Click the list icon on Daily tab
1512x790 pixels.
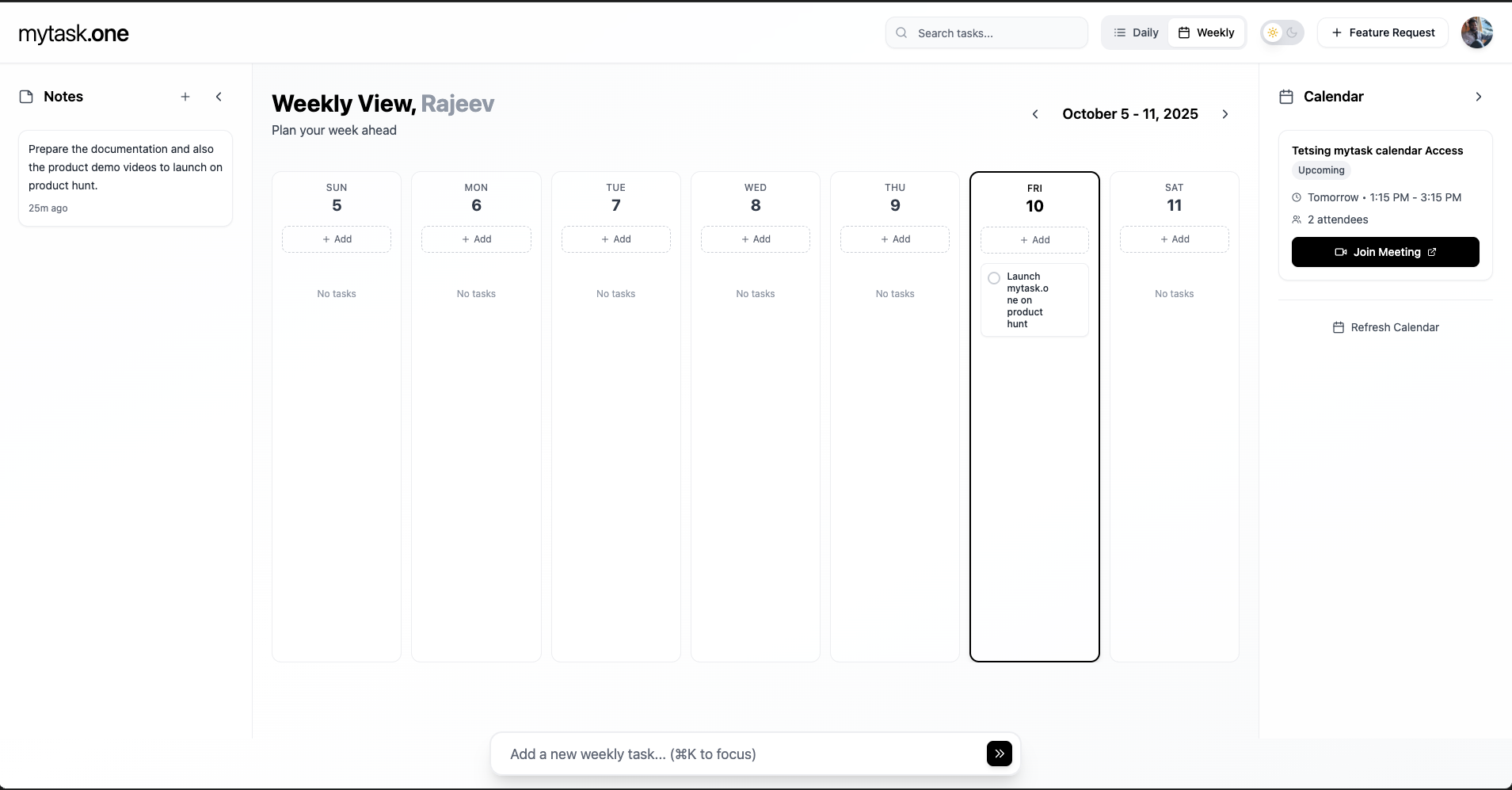pyautogui.click(x=1120, y=32)
